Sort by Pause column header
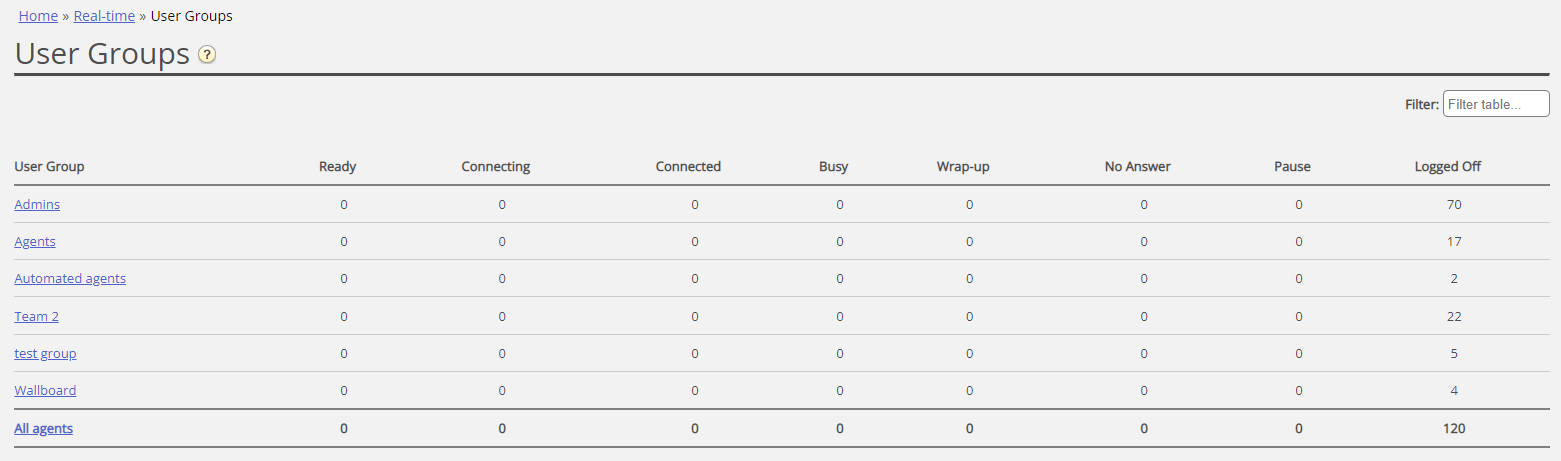This screenshot has height=461, width=1561. [1292, 166]
